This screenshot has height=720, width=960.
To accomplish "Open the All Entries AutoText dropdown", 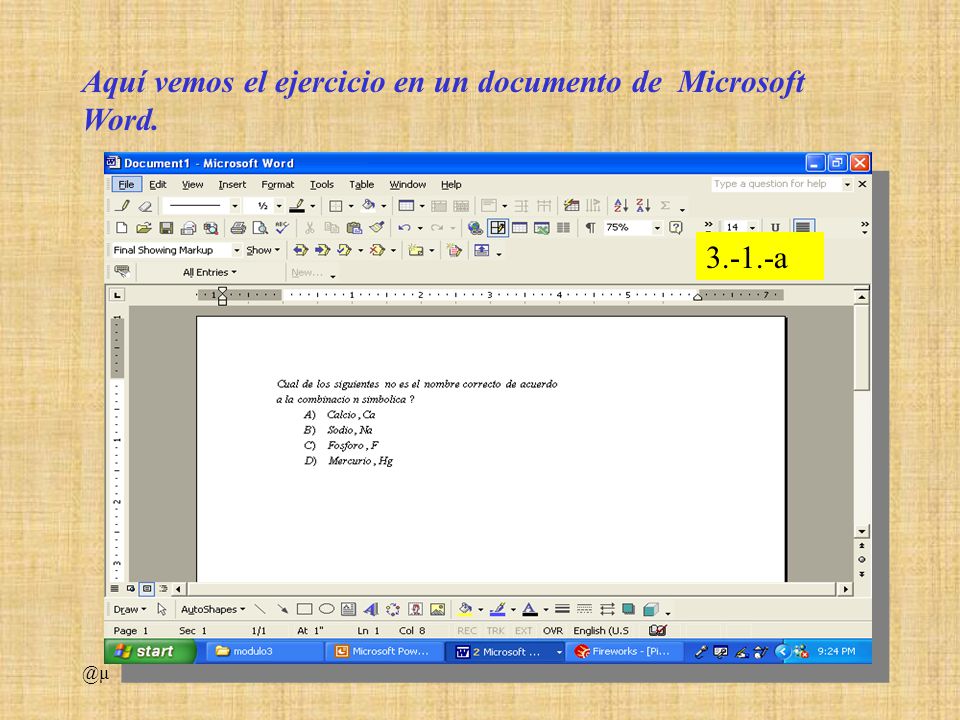I will [x=209, y=272].
